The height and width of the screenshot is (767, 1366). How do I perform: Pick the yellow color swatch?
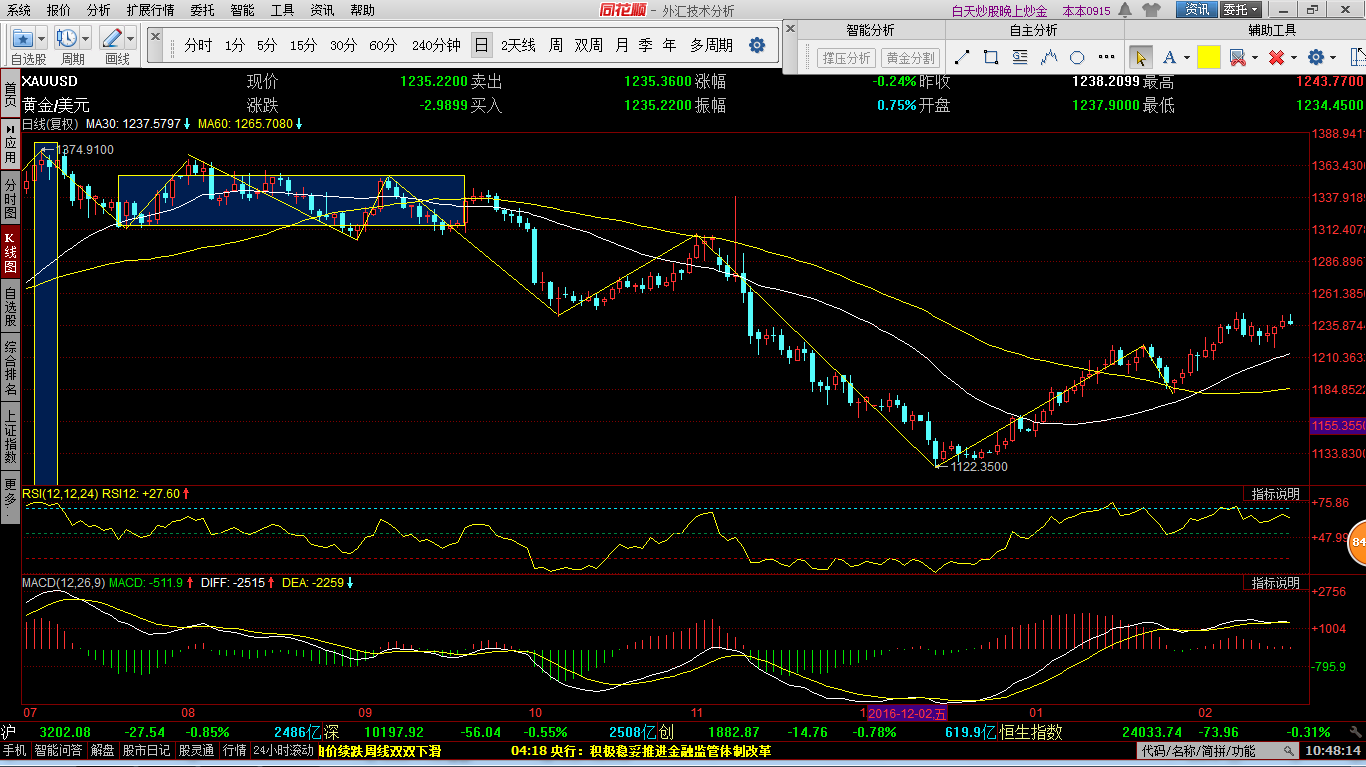[1208, 57]
